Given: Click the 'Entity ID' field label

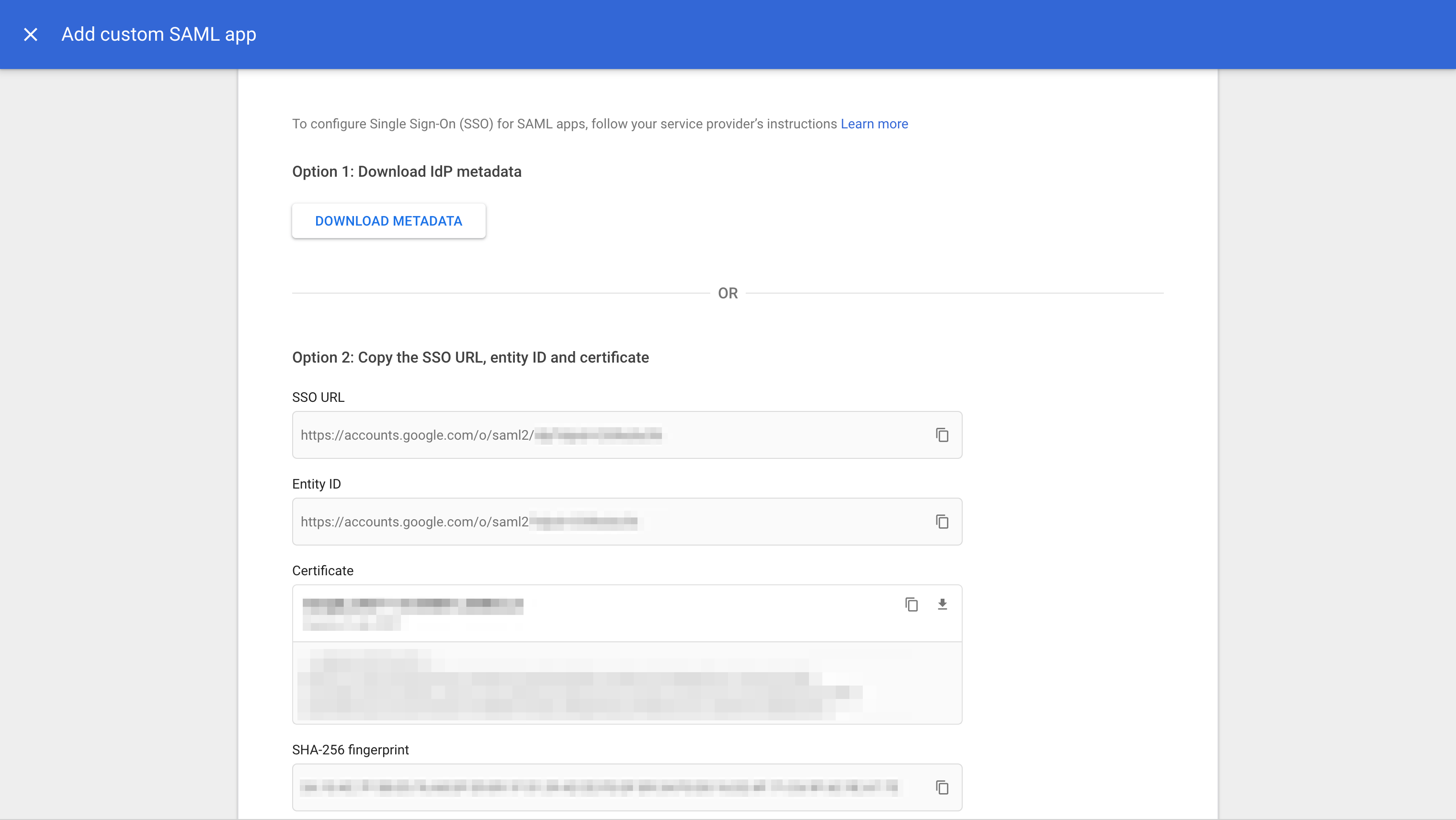Looking at the screenshot, I should point(316,484).
